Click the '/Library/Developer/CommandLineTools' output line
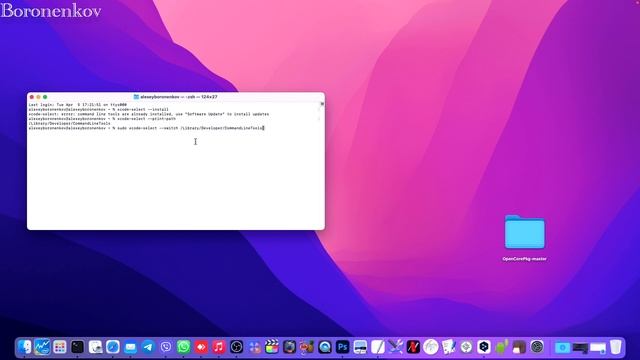The image size is (640, 360). coord(69,123)
